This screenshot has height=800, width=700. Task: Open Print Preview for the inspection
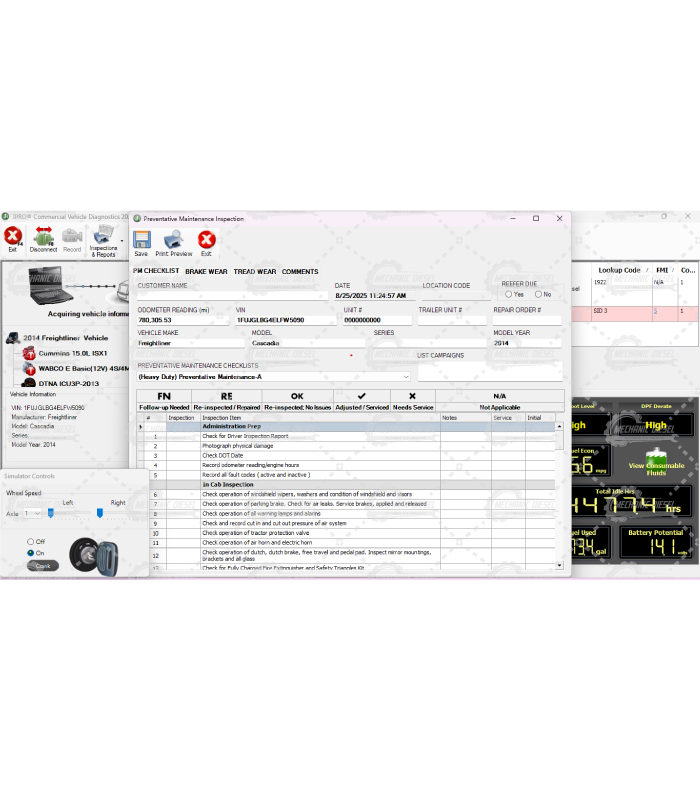(173, 240)
